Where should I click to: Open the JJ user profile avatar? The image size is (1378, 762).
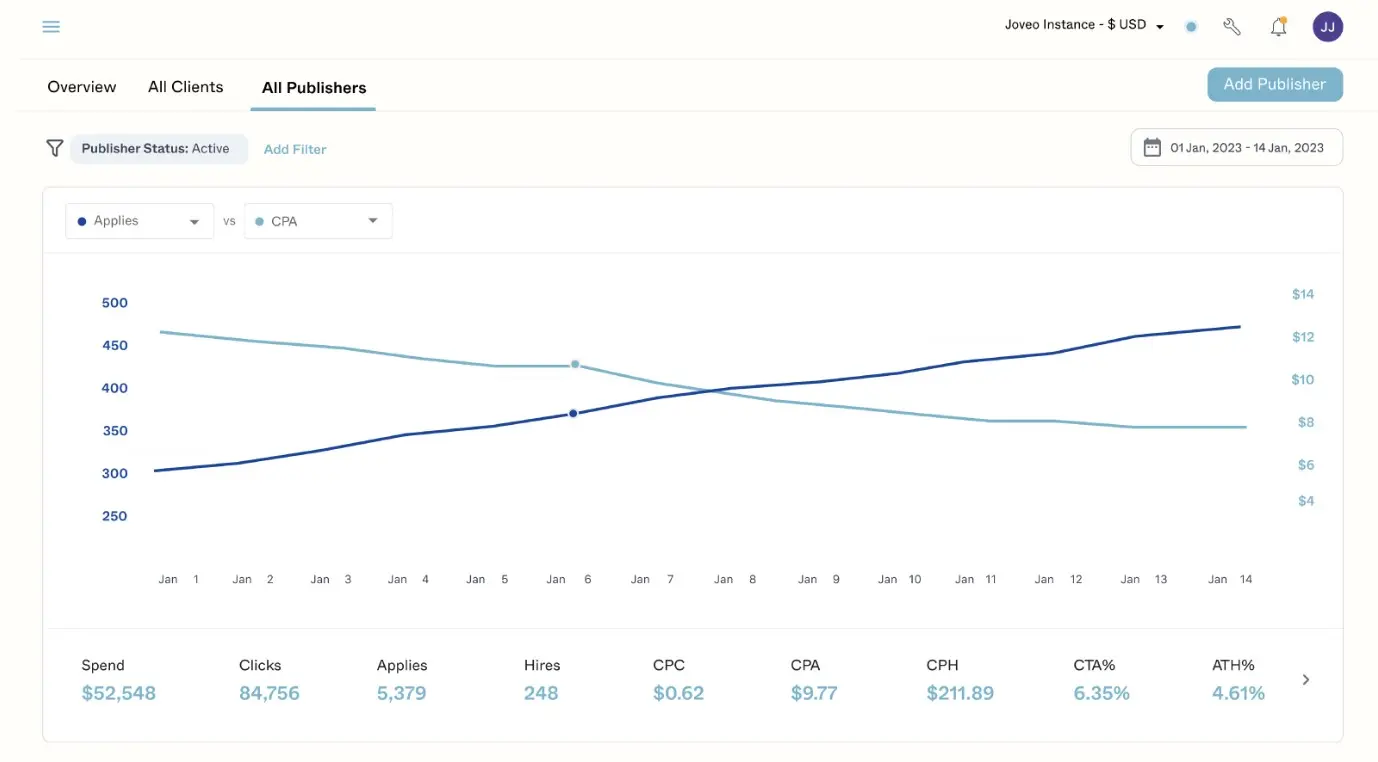click(x=1327, y=26)
